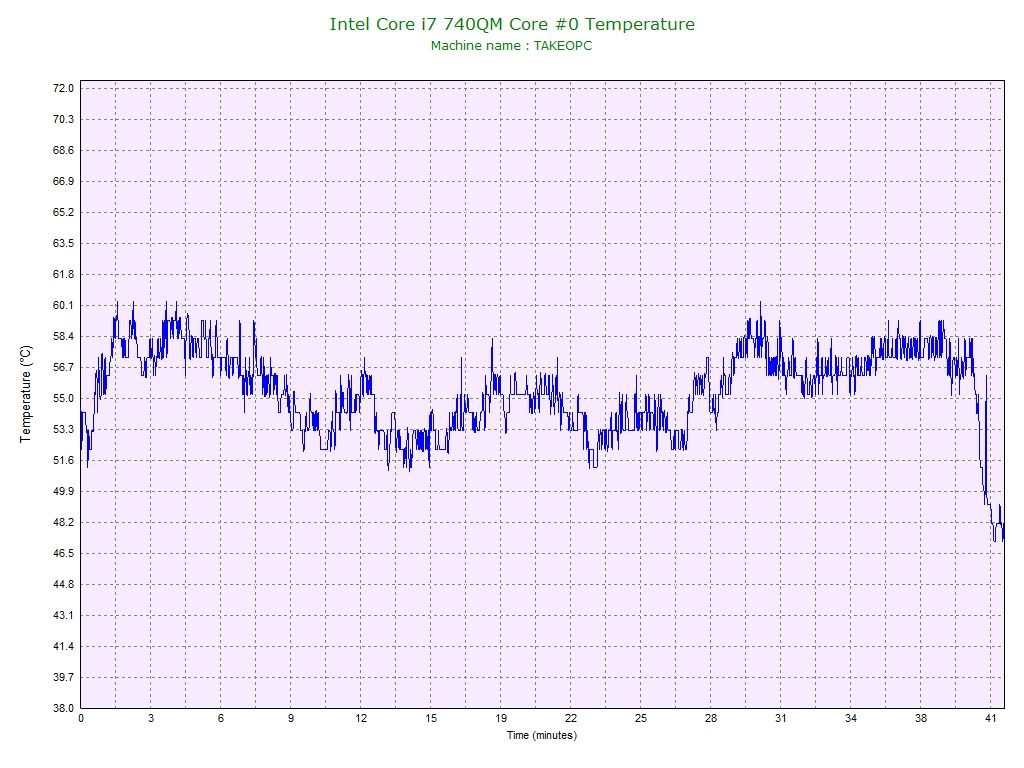Viewport: 1024px width, 768px height.
Task: Click the 15 minute time axis label
Action: [431, 718]
